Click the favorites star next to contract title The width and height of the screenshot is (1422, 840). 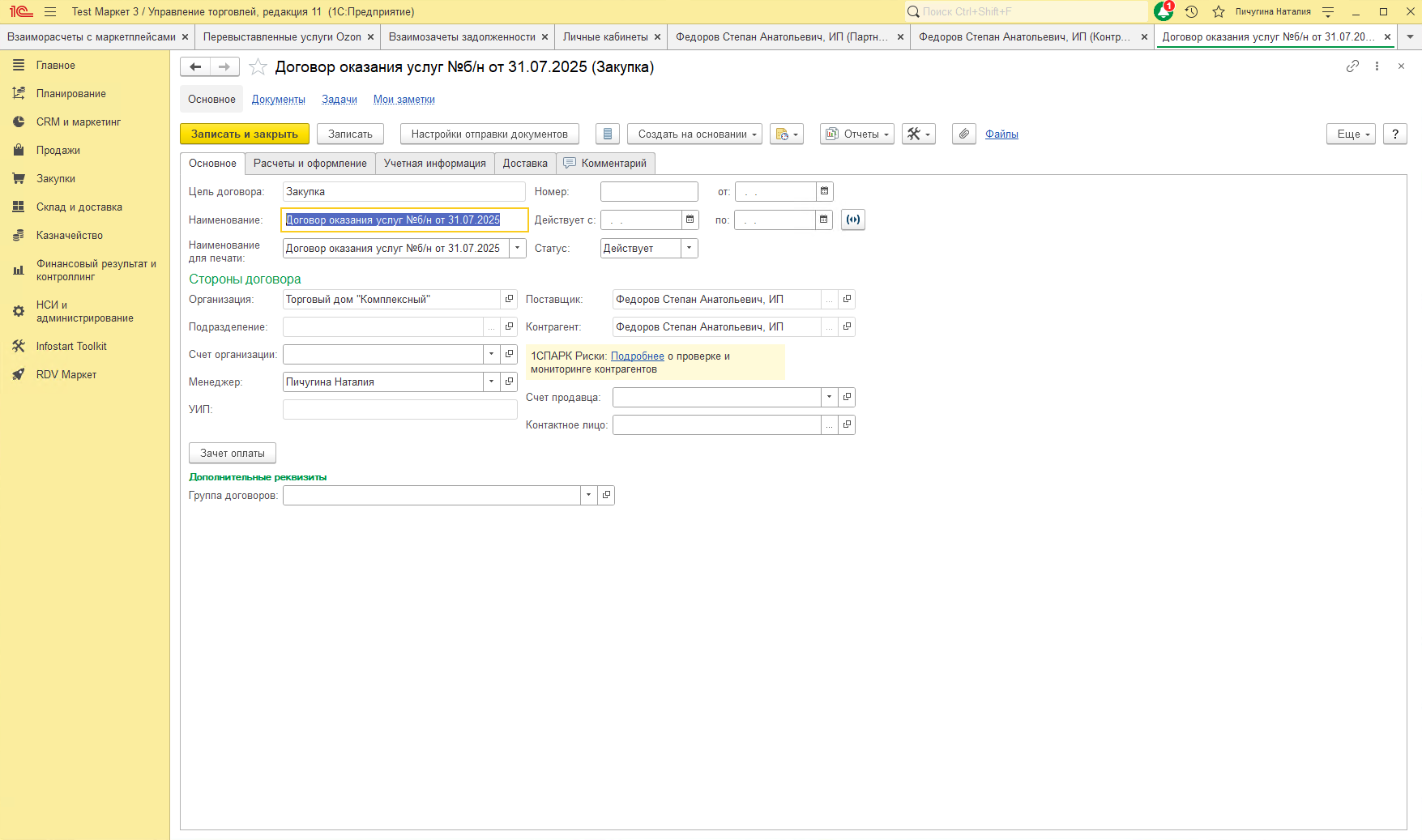(x=258, y=67)
